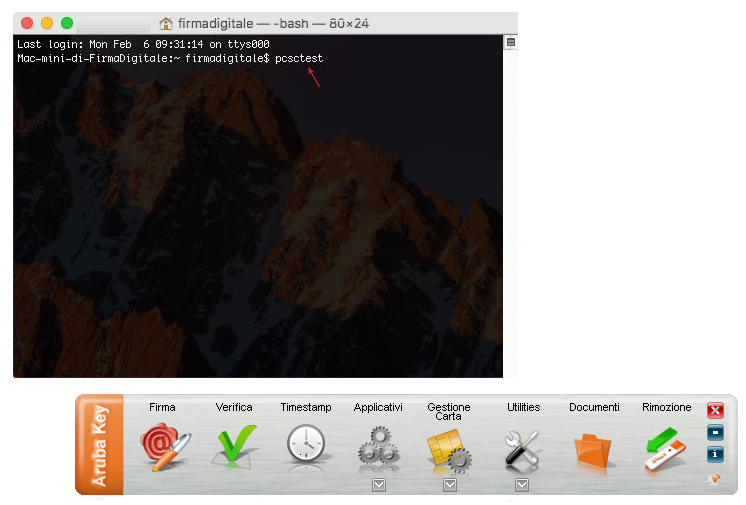The height and width of the screenshot is (505, 746).
Task: Click the Aruba Key orange side tab
Action: [x=99, y=445]
